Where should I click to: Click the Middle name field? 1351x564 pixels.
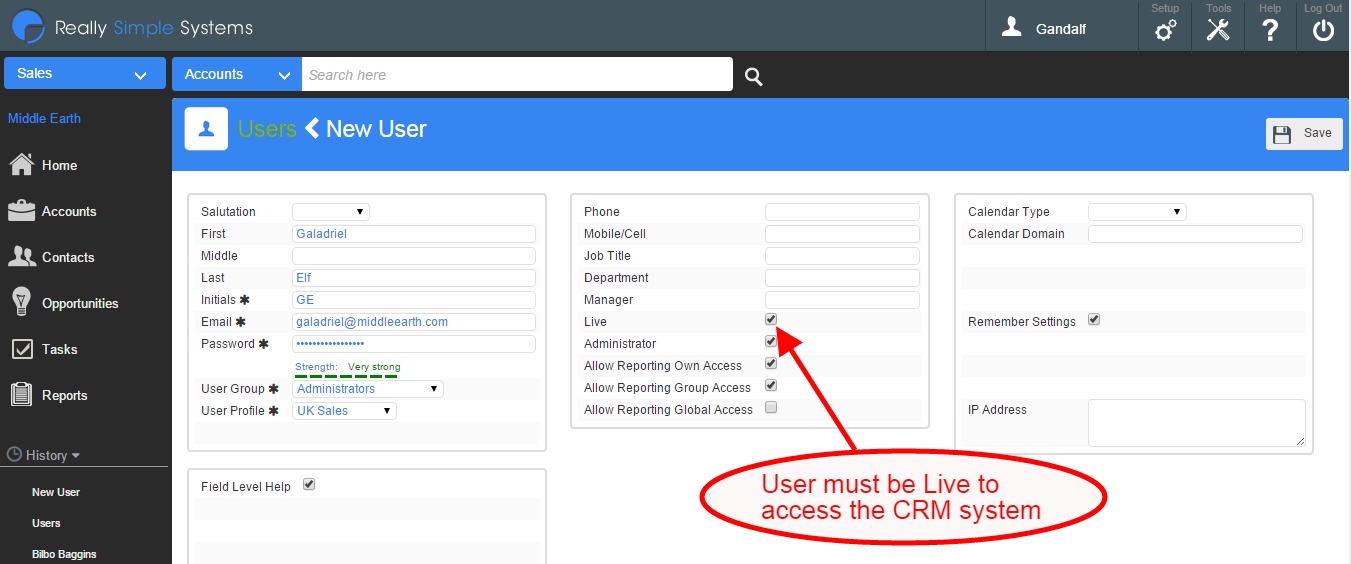tap(414, 256)
